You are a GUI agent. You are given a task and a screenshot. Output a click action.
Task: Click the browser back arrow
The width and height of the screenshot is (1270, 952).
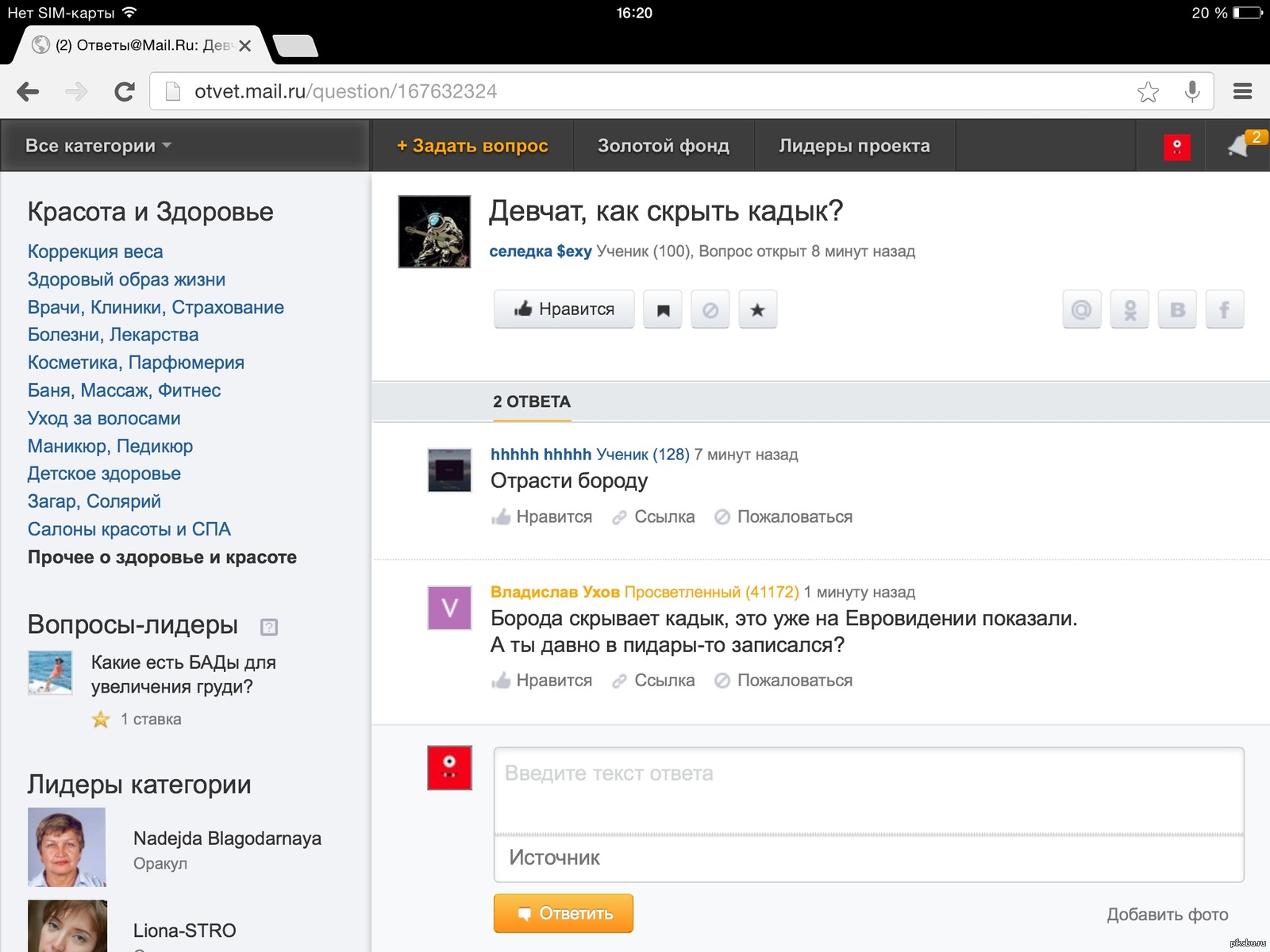pos(28,92)
